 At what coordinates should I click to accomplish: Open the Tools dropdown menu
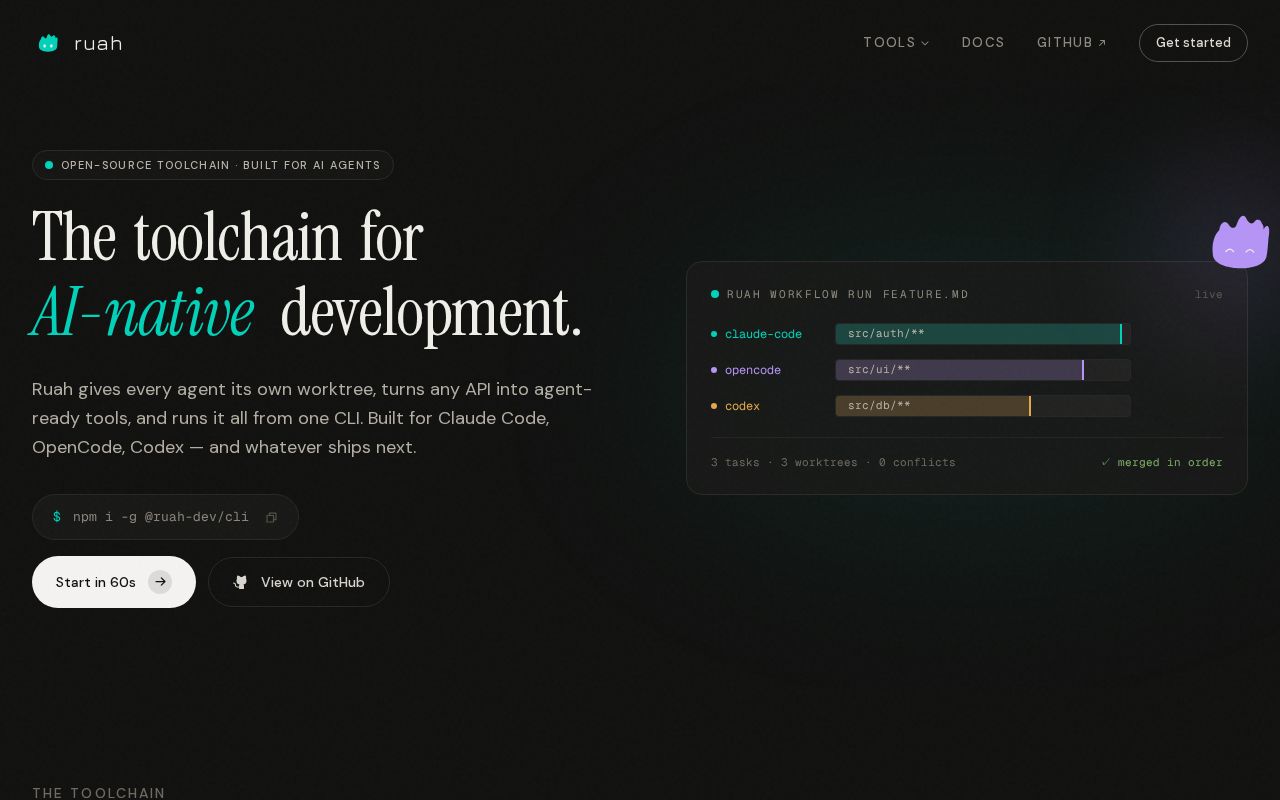coord(896,43)
